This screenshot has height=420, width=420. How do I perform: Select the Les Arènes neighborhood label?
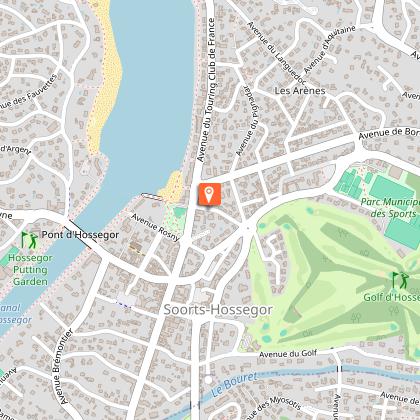tap(300, 91)
